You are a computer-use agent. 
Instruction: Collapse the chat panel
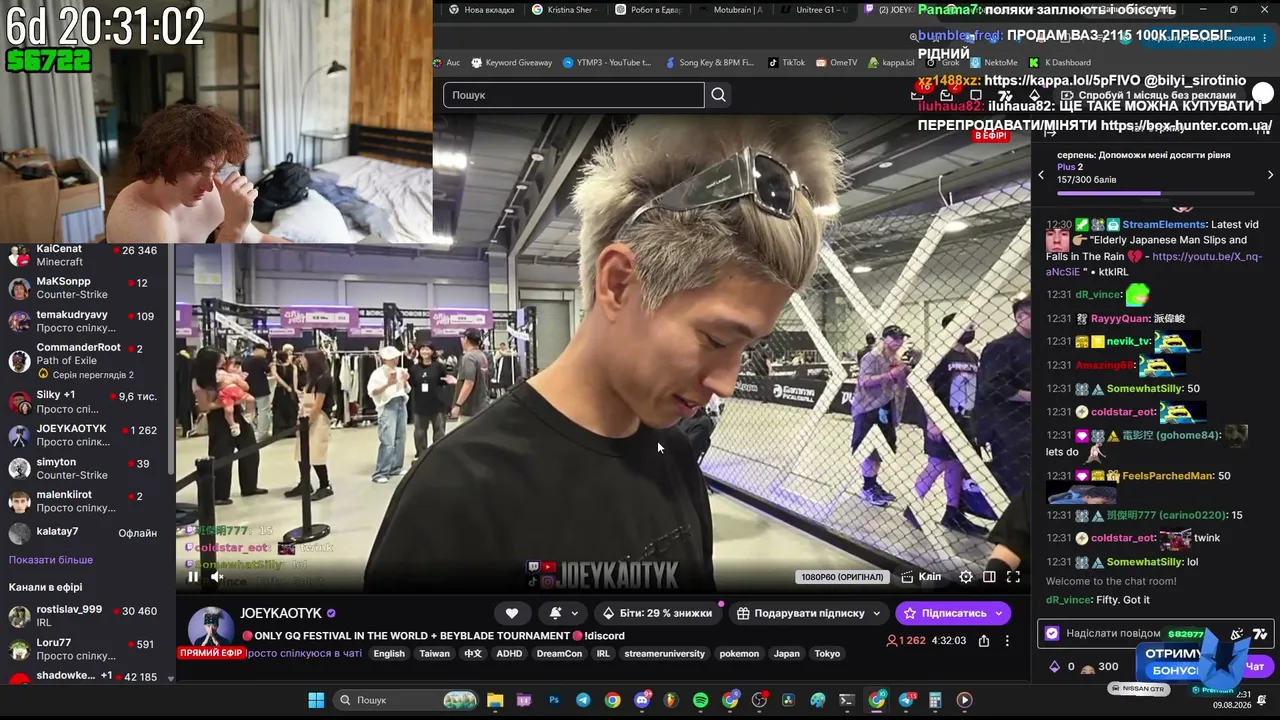pos(1050,132)
